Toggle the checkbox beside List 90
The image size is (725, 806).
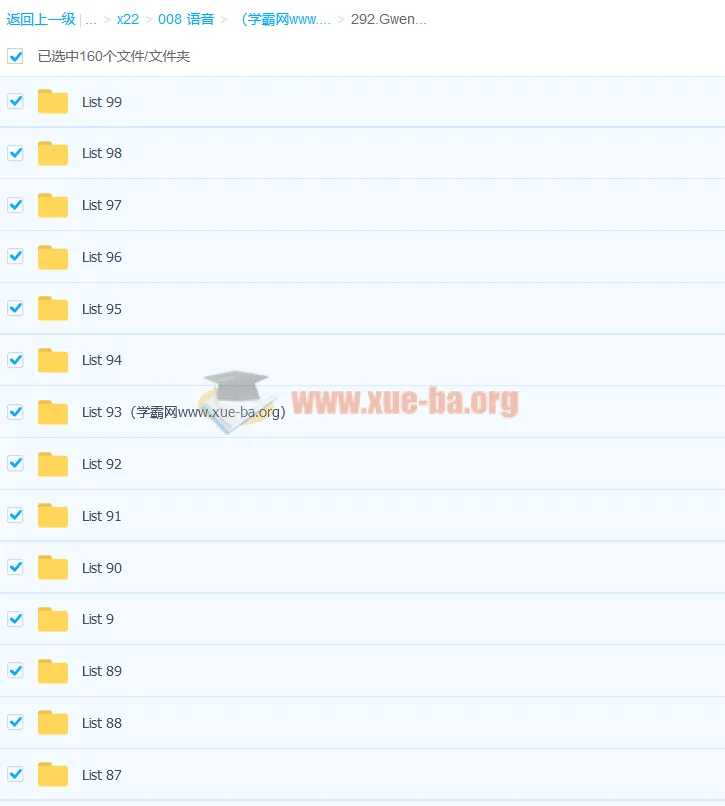(15, 567)
